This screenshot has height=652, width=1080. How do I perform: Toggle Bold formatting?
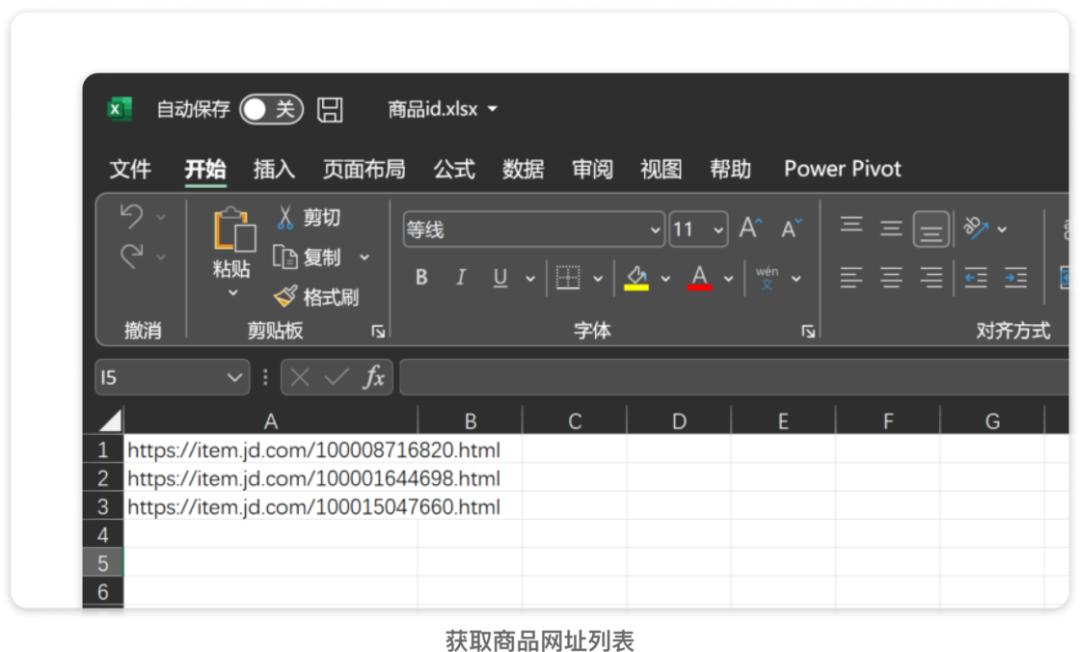(x=422, y=277)
